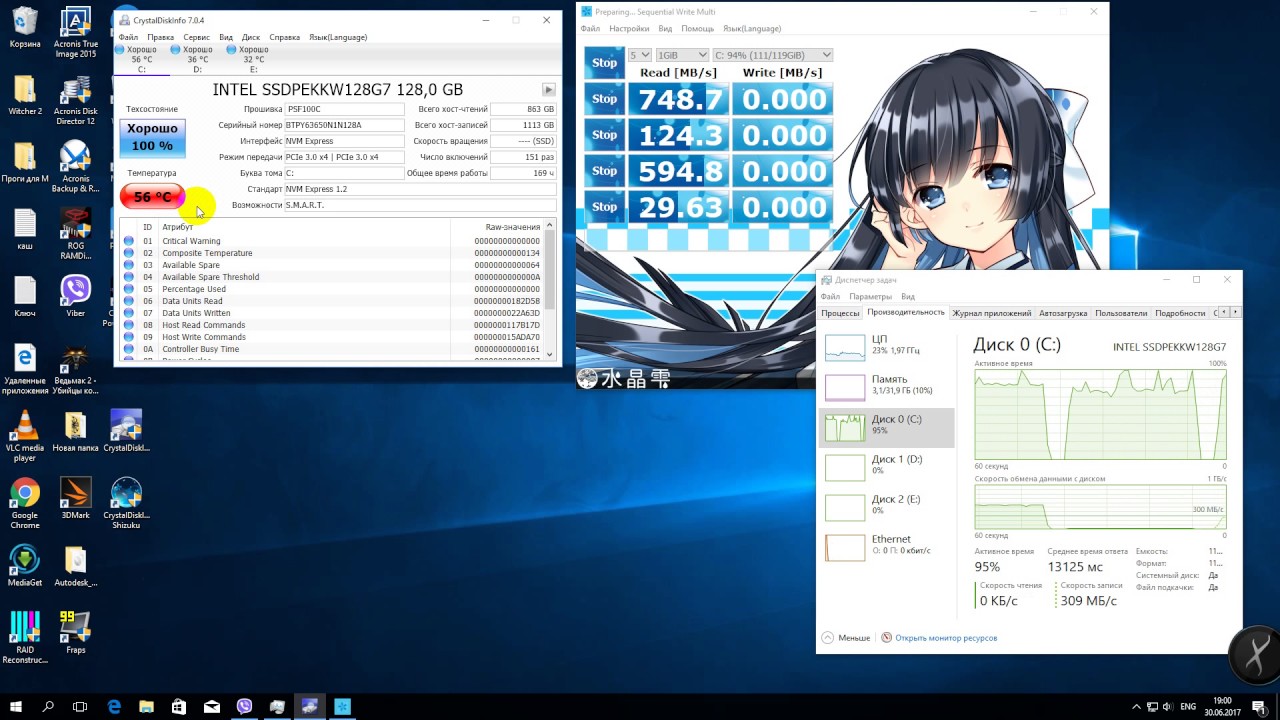Click the volume icon in the system tray

(x=1168, y=706)
